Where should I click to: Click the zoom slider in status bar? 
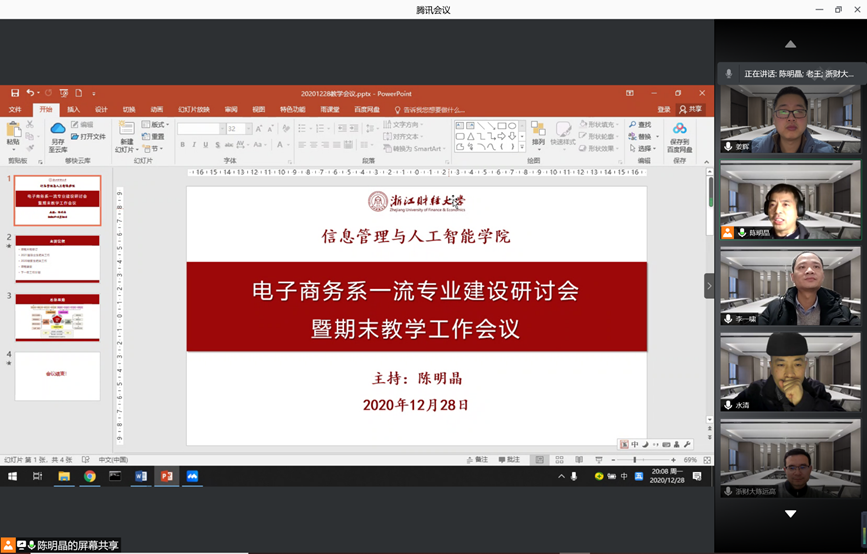(x=636, y=460)
